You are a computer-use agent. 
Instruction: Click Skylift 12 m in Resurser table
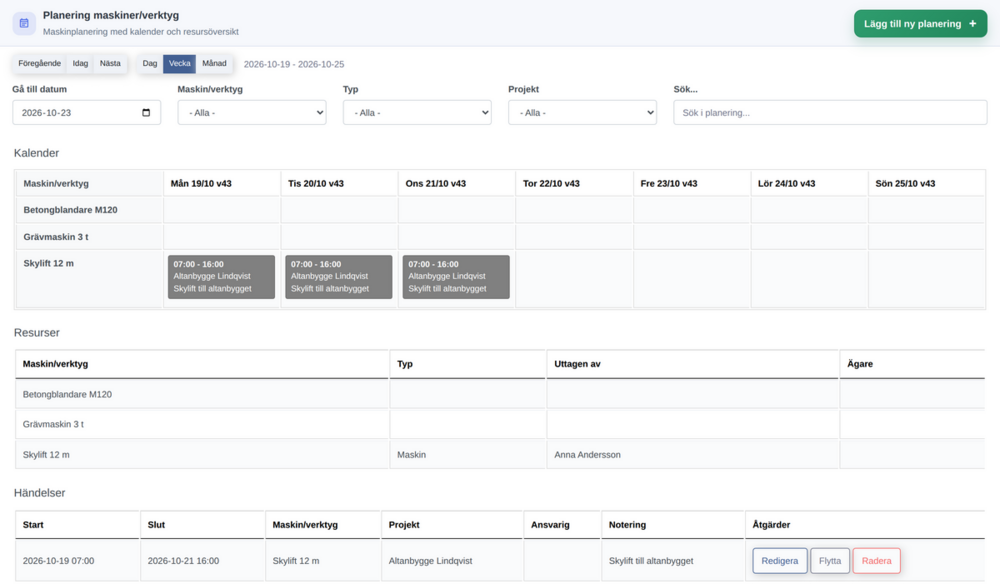pyautogui.click(x=46, y=455)
